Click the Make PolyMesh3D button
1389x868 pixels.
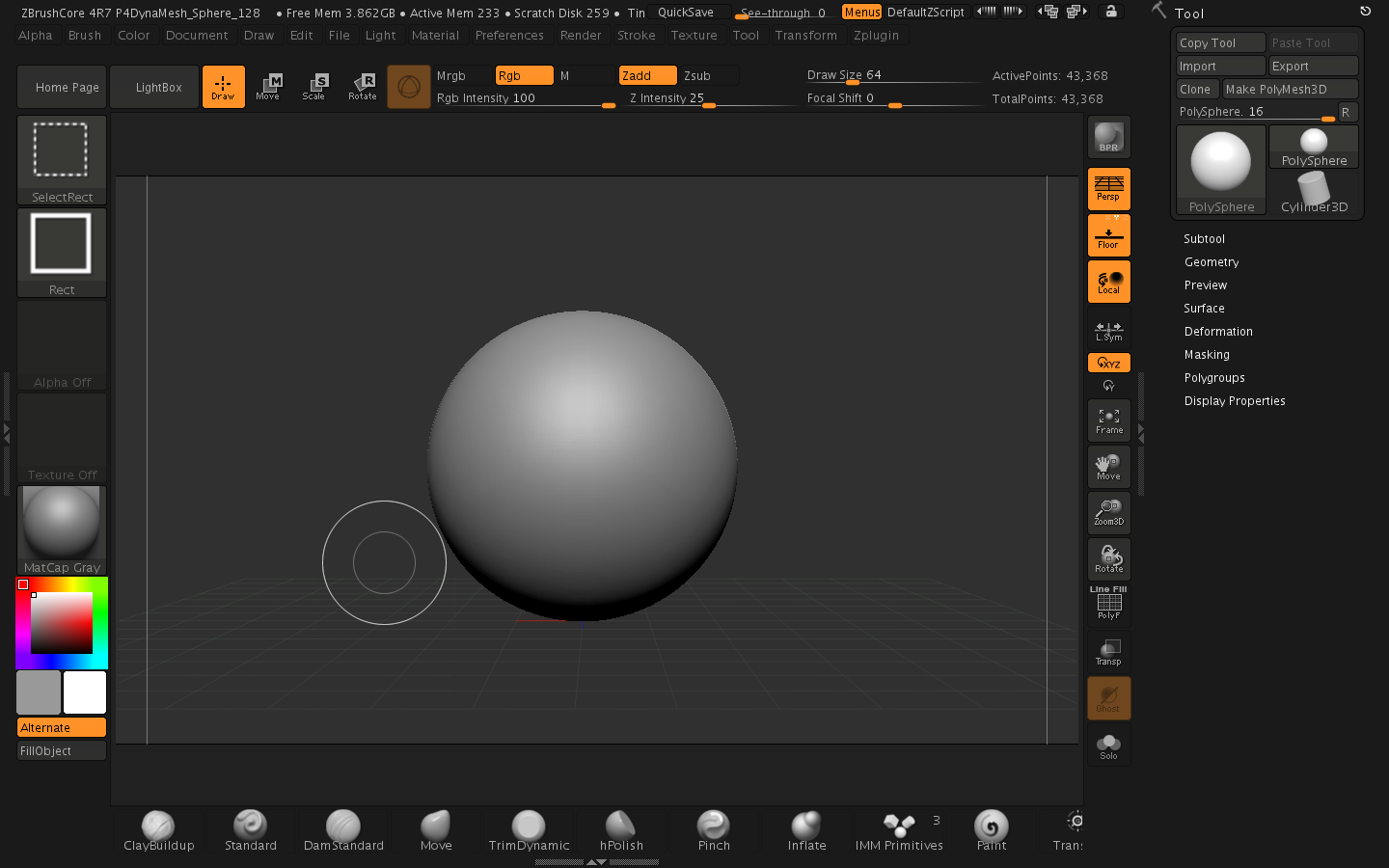[1290, 89]
